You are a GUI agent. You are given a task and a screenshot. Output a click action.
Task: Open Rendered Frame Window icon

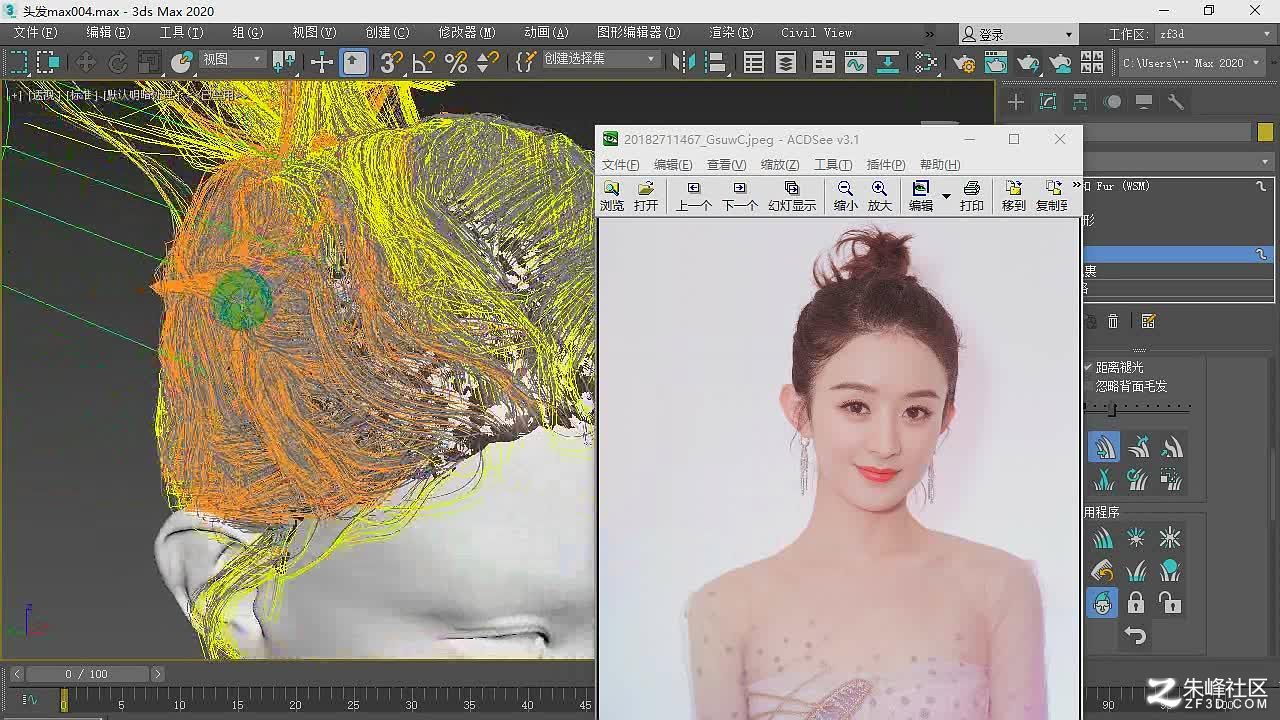click(x=996, y=63)
